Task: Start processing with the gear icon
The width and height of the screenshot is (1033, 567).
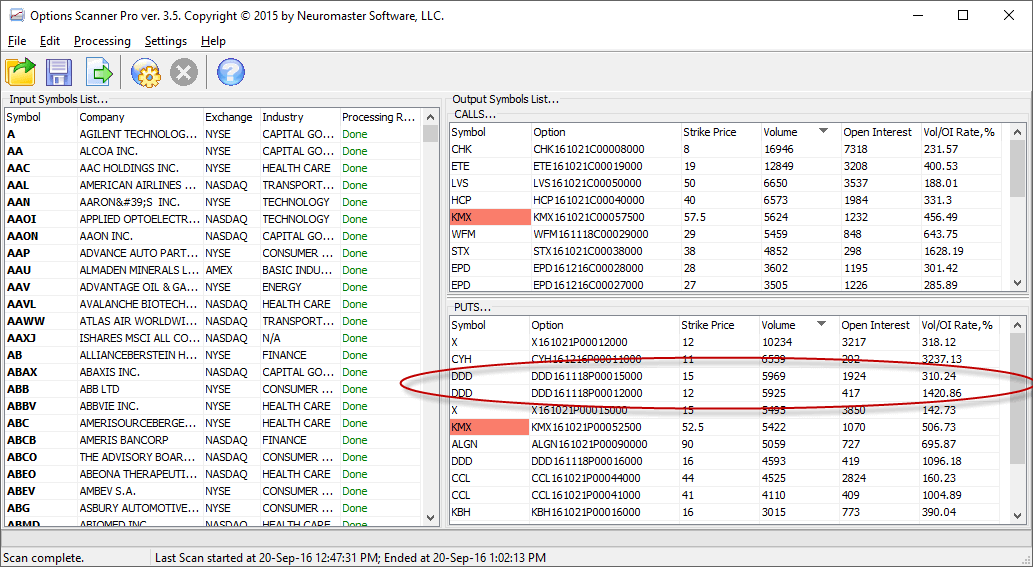Action: [146, 72]
